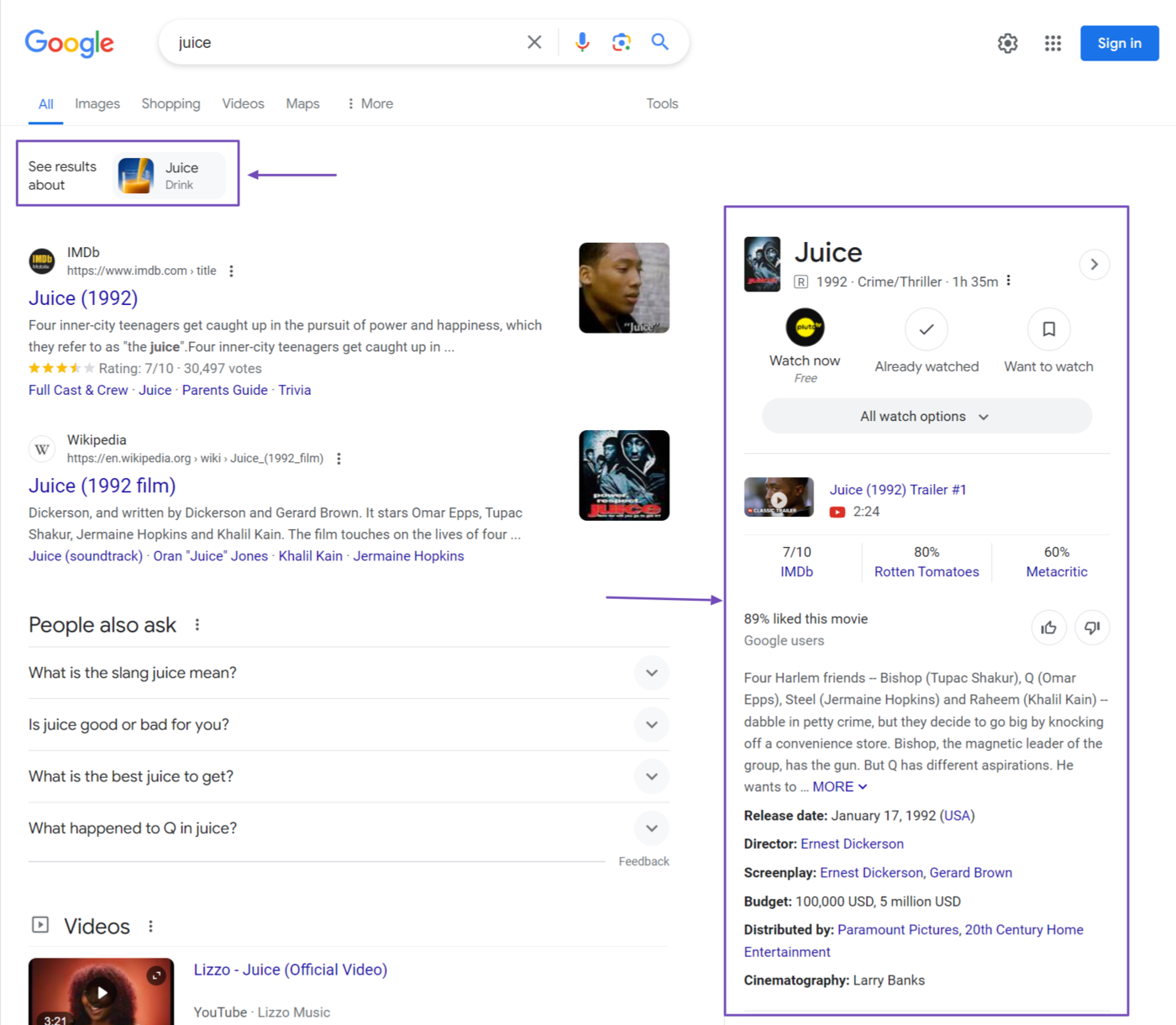Open the Google apps grid icon
The image size is (1176, 1025).
[1053, 43]
